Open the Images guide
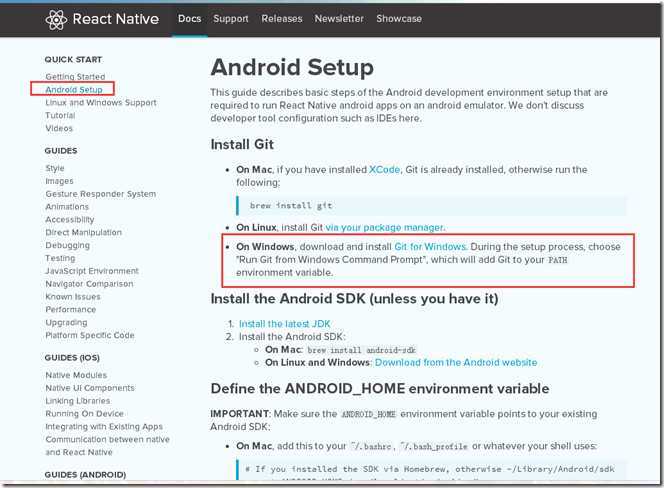The image size is (664, 488). click(x=59, y=181)
